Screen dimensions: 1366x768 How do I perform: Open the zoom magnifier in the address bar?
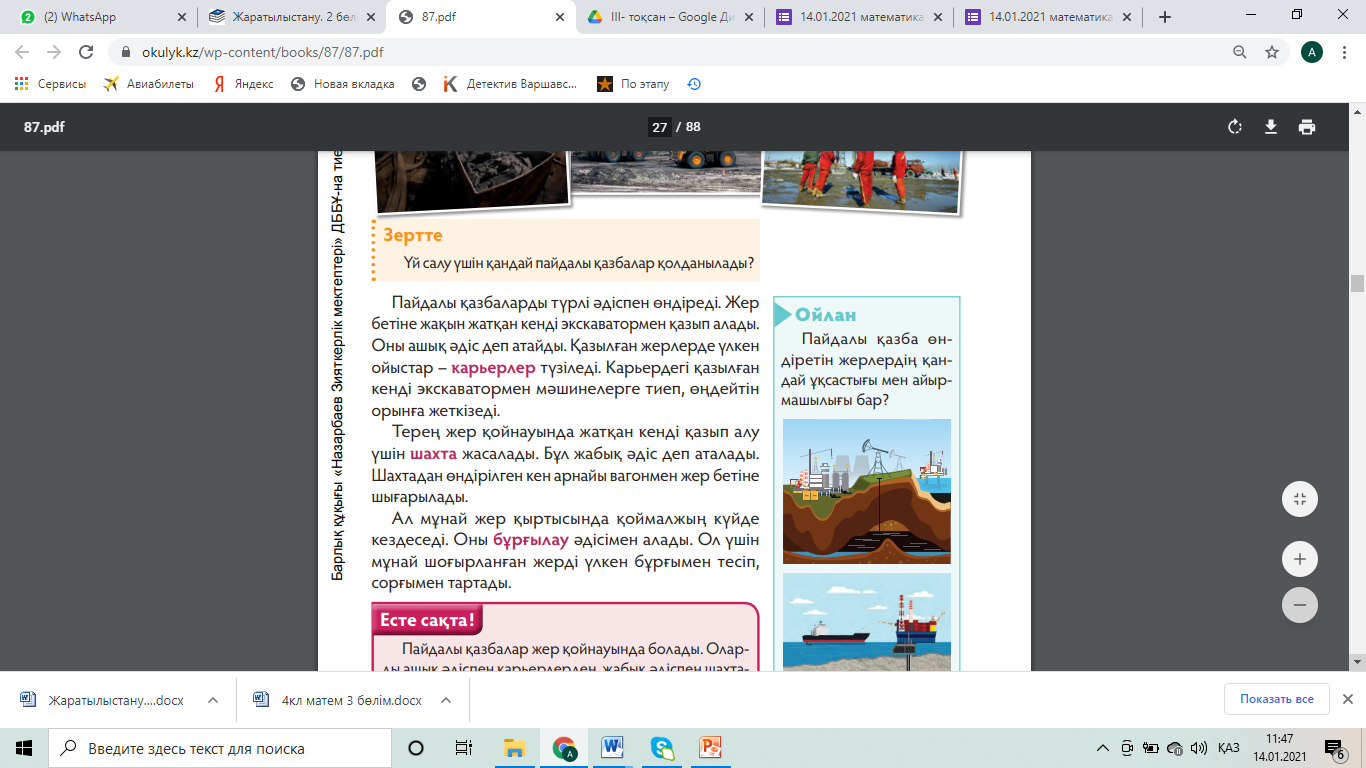coord(1240,52)
